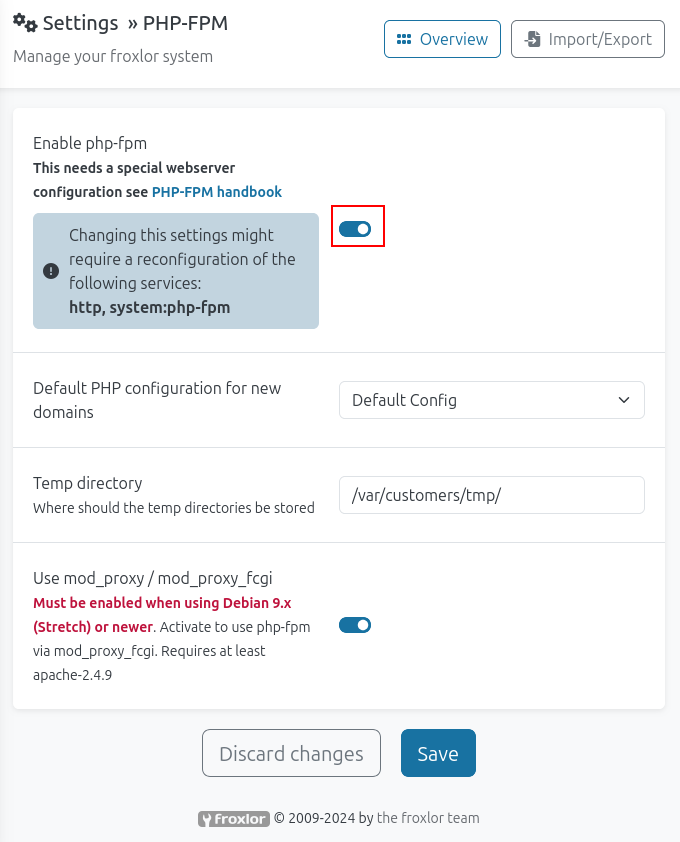Click the "Enable php-fpm" label text
The image size is (680, 842).
pos(90,143)
